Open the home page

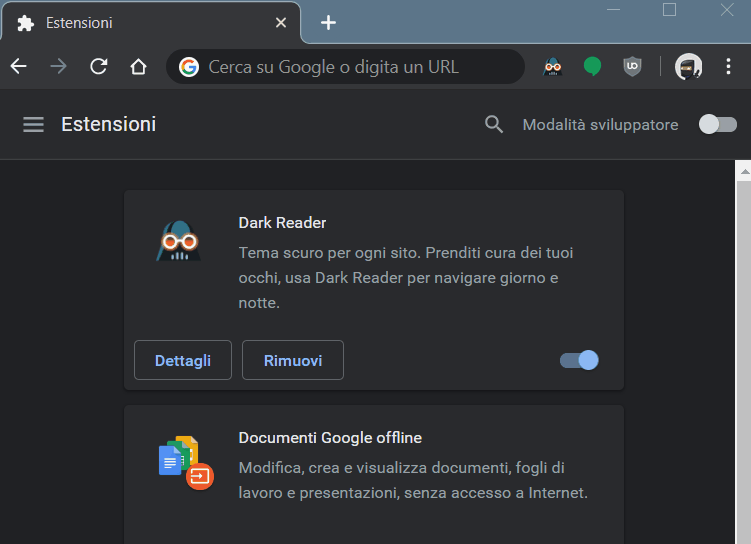pyautogui.click(x=138, y=67)
